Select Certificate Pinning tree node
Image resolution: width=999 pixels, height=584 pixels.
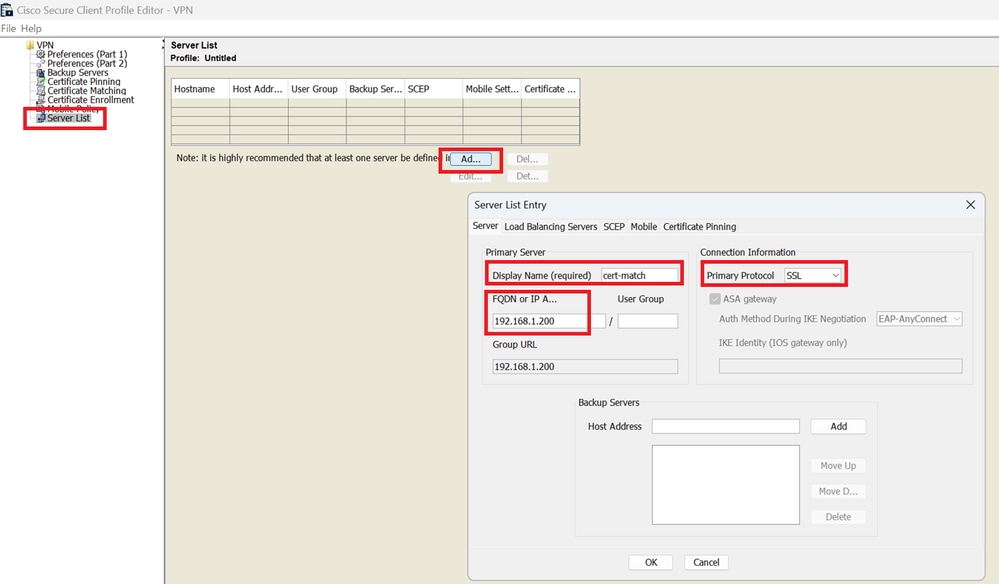pyautogui.click(x=83, y=82)
